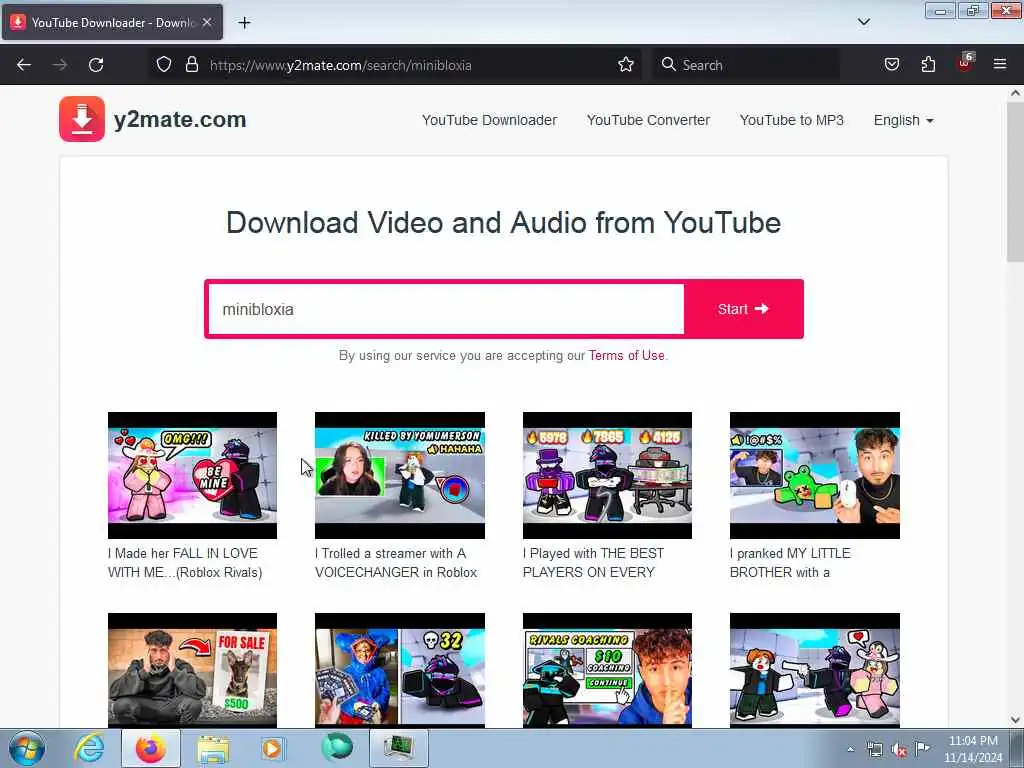Select the YouTube Downloader browser tab
Screen dimensions: 1024x768
point(112,22)
